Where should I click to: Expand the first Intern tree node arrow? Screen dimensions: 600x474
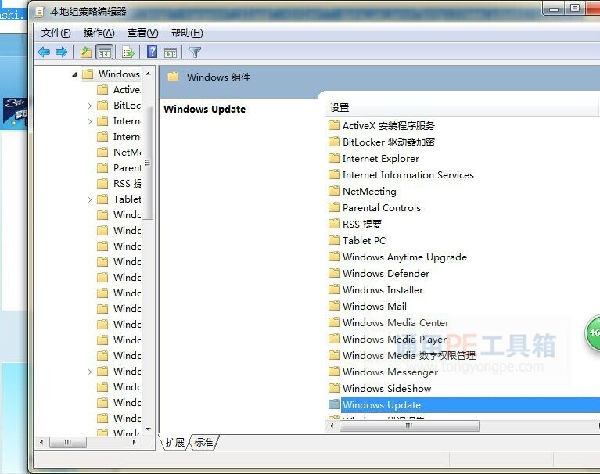click(90, 121)
